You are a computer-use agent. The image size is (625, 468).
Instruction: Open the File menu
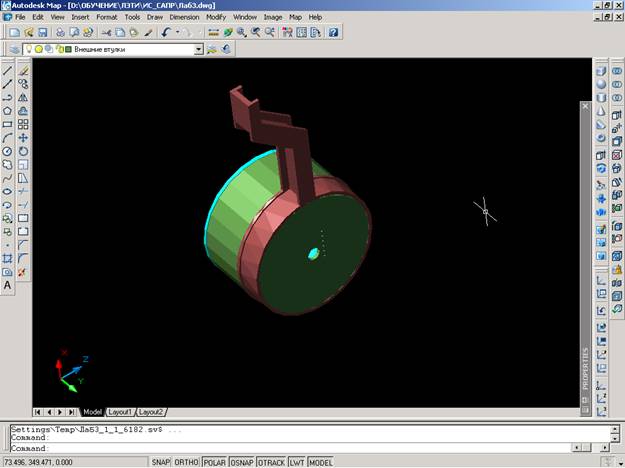pyautogui.click(x=20, y=17)
